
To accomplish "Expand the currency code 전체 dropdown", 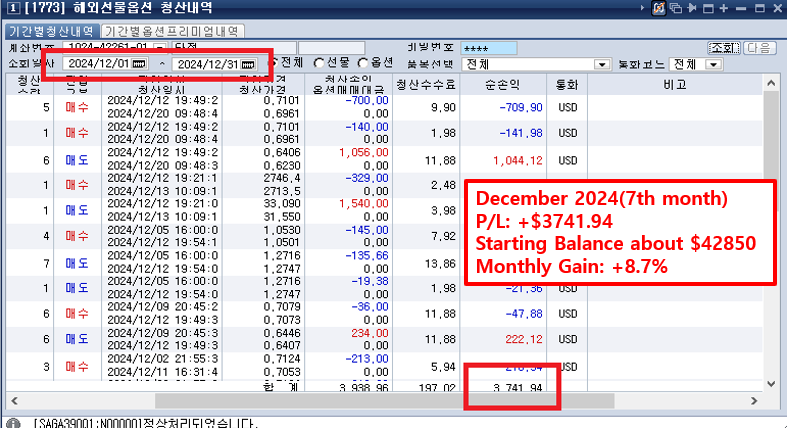I will click(713, 64).
